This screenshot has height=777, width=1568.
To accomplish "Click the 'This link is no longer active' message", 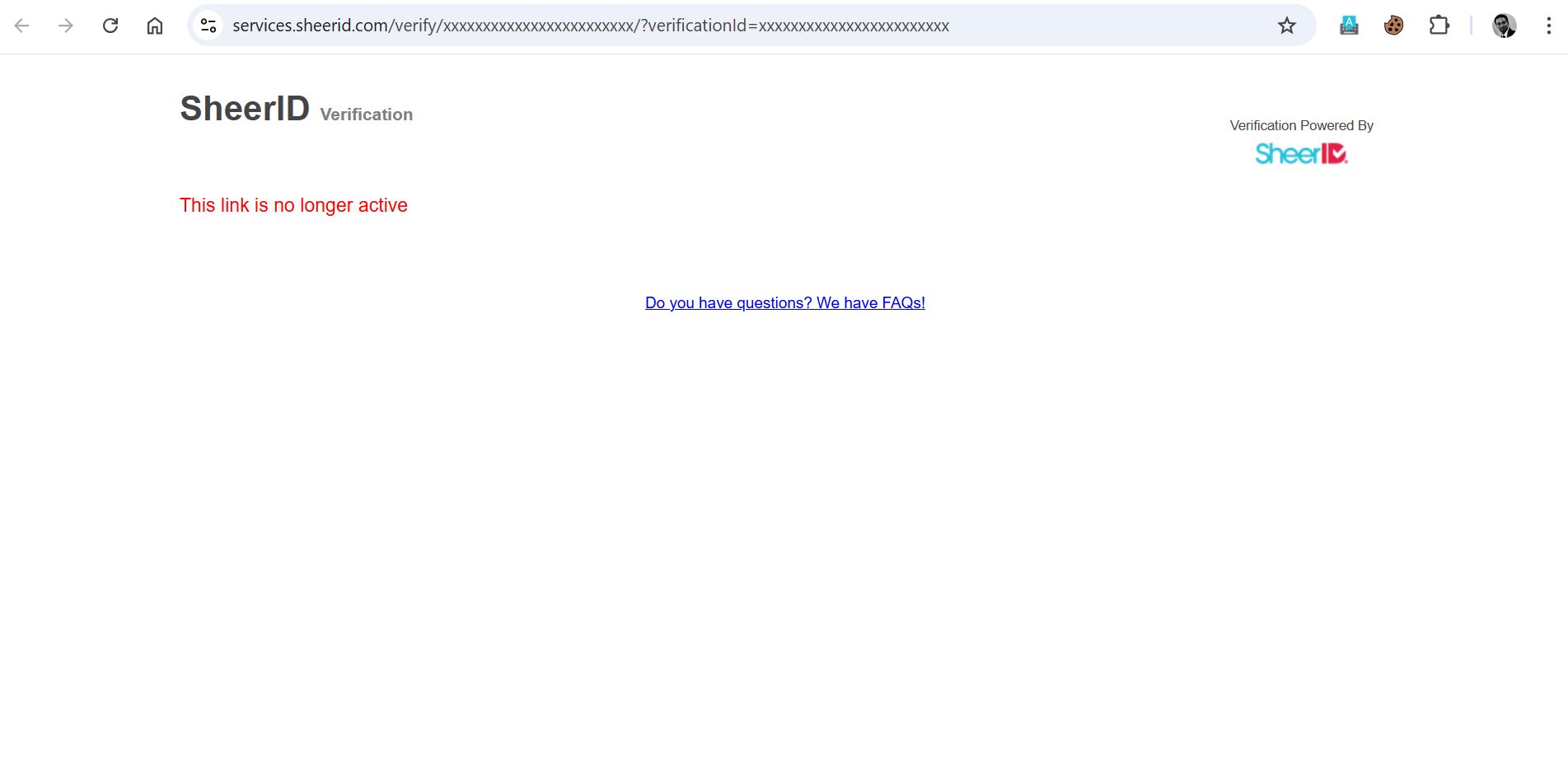I will pyautogui.click(x=293, y=205).
